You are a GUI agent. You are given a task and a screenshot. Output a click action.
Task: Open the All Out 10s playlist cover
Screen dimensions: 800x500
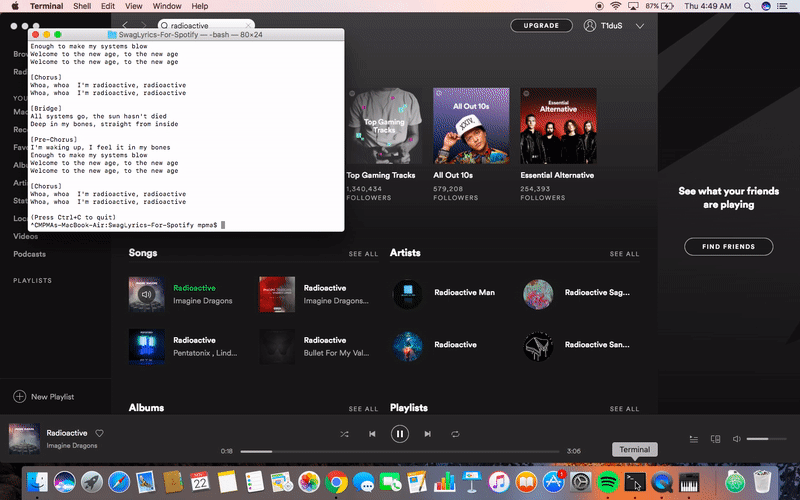[471, 126]
